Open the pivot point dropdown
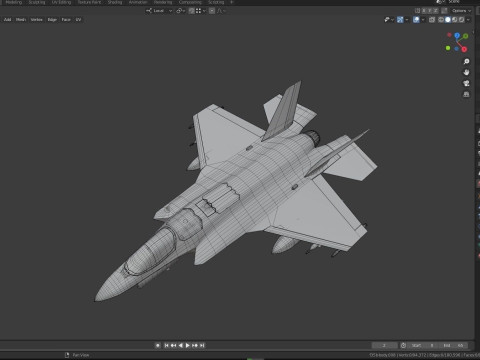The height and width of the screenshot is (360, 480). click(180, 11)
